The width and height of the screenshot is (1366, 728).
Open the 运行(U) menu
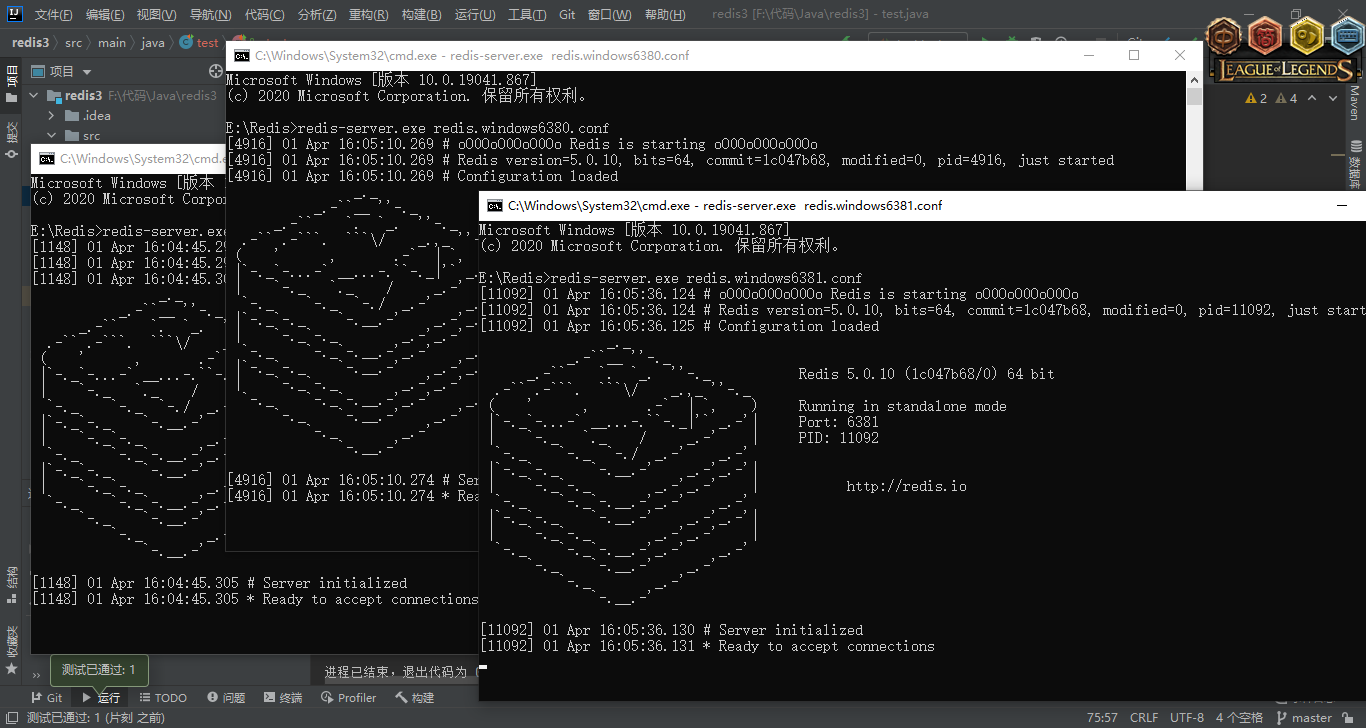click(x=474, y=15)
